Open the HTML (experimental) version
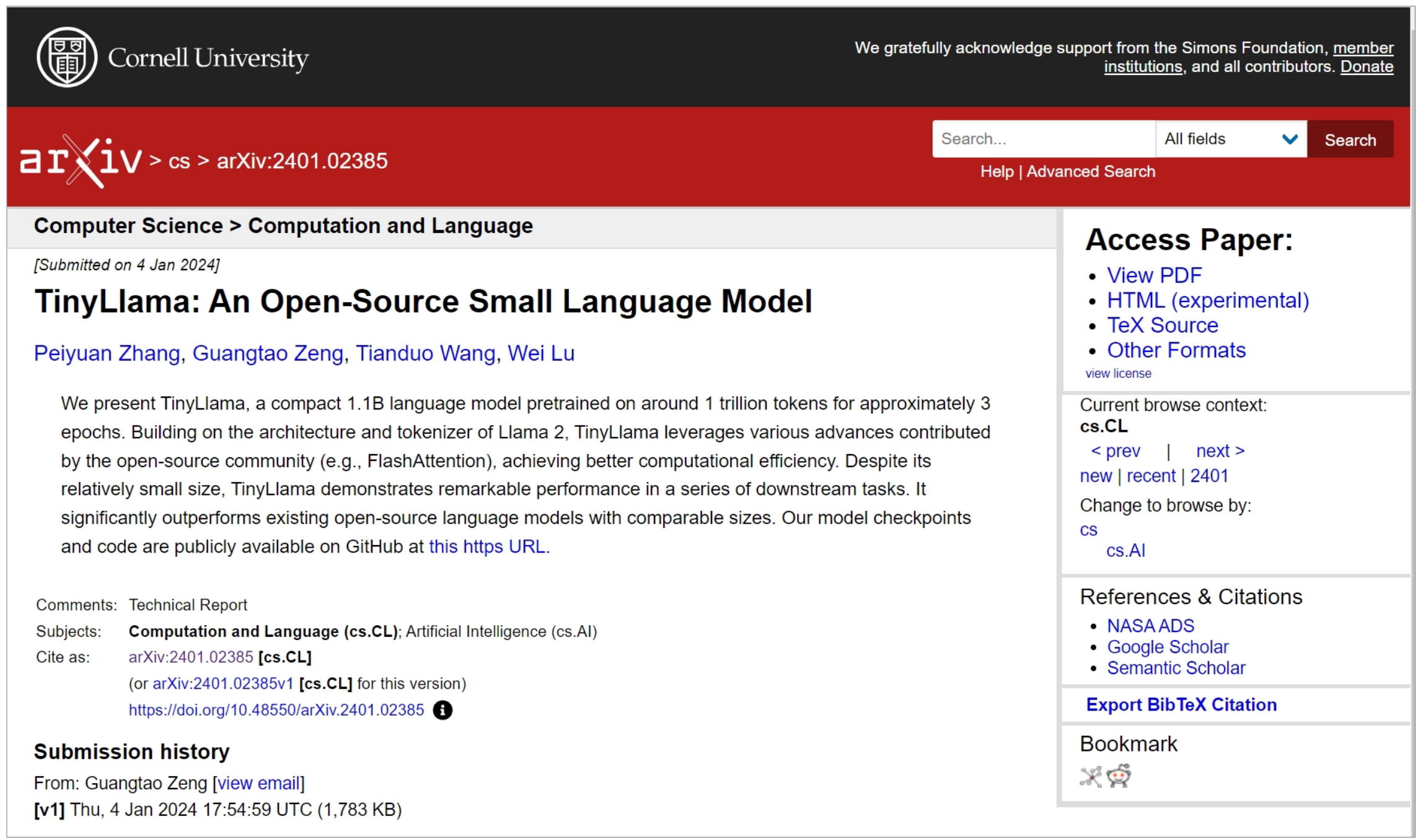The height and width of the screenshot is (840, 1418). pyautogui.click(x=1208, y=300)
